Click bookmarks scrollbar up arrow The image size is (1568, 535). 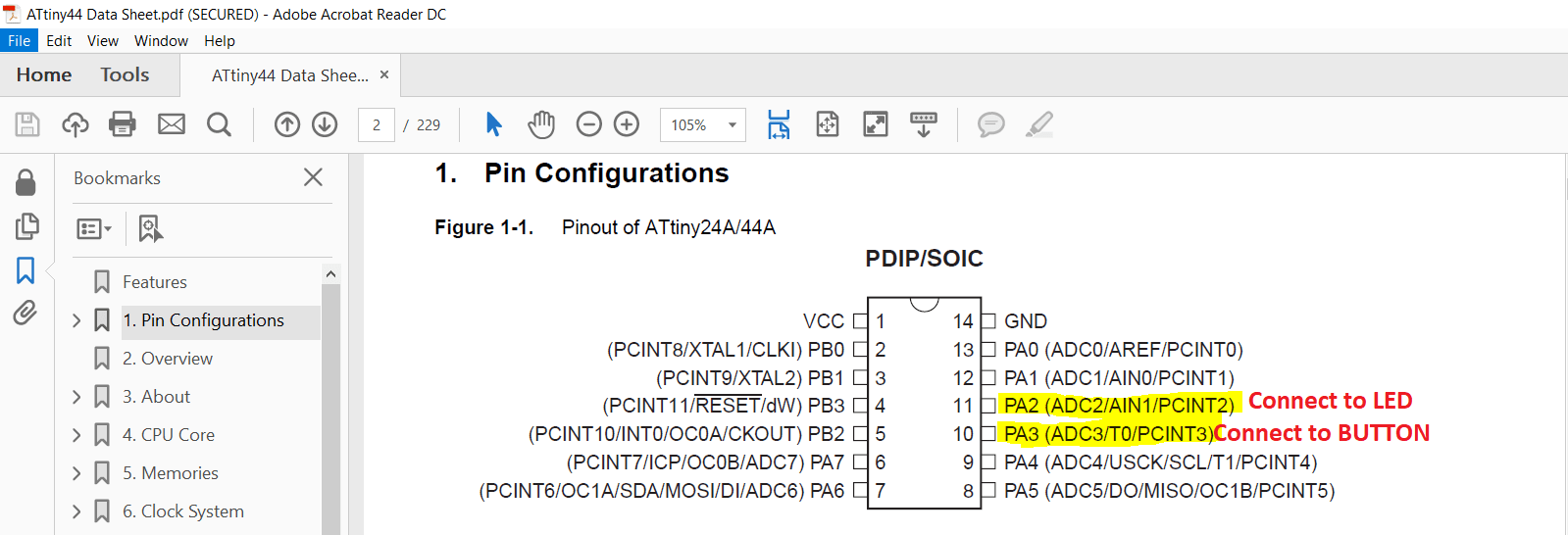tap(330, 274)
